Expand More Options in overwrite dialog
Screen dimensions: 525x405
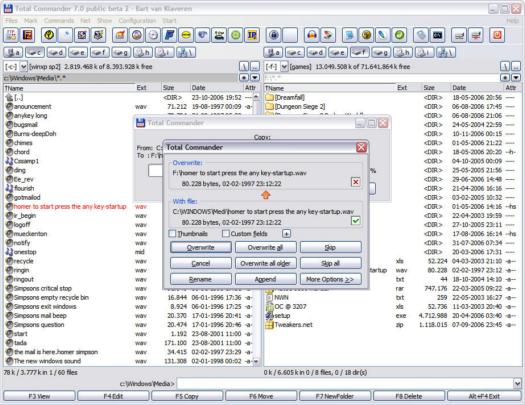330,279
